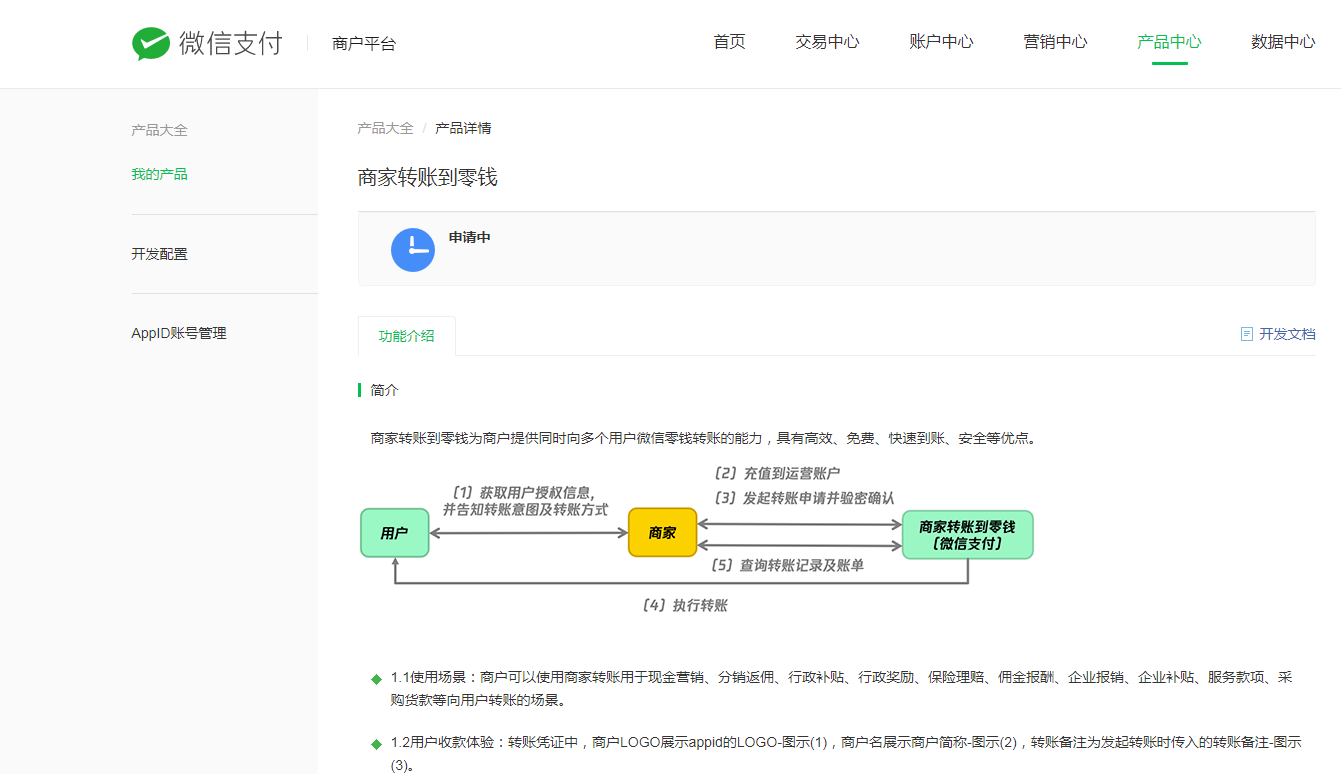Click the 商户平台 header label
Screen dimensions: 1341x774
pyautogui.click(x=364, y=44)
